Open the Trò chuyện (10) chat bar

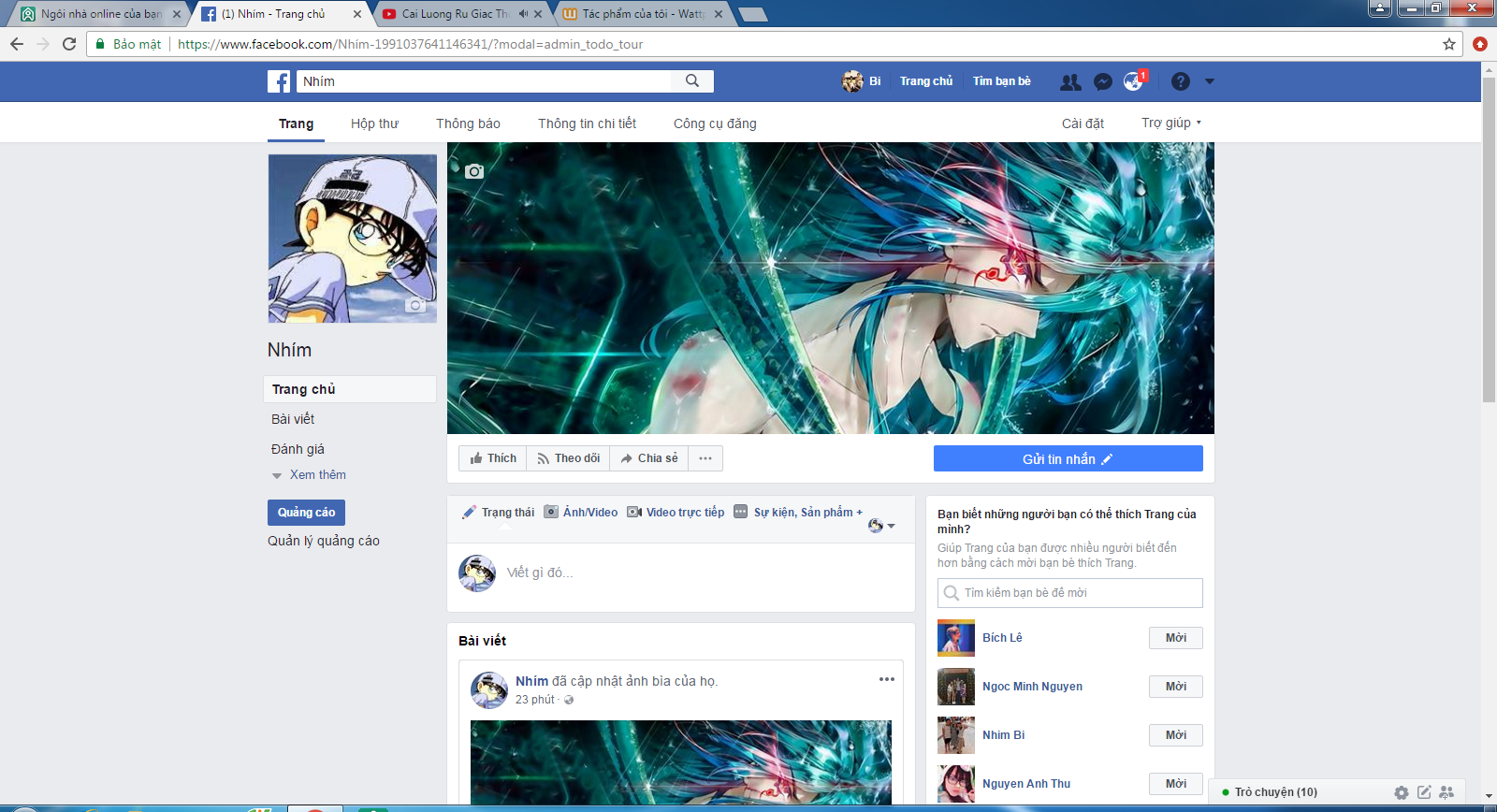(1276, 792)
